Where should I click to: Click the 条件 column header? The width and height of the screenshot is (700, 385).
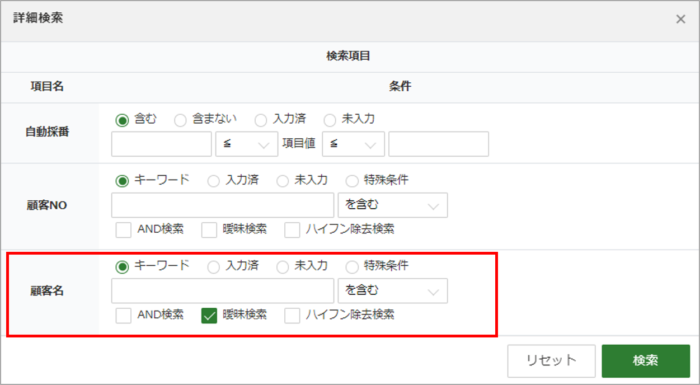click(x=400, y=86)
